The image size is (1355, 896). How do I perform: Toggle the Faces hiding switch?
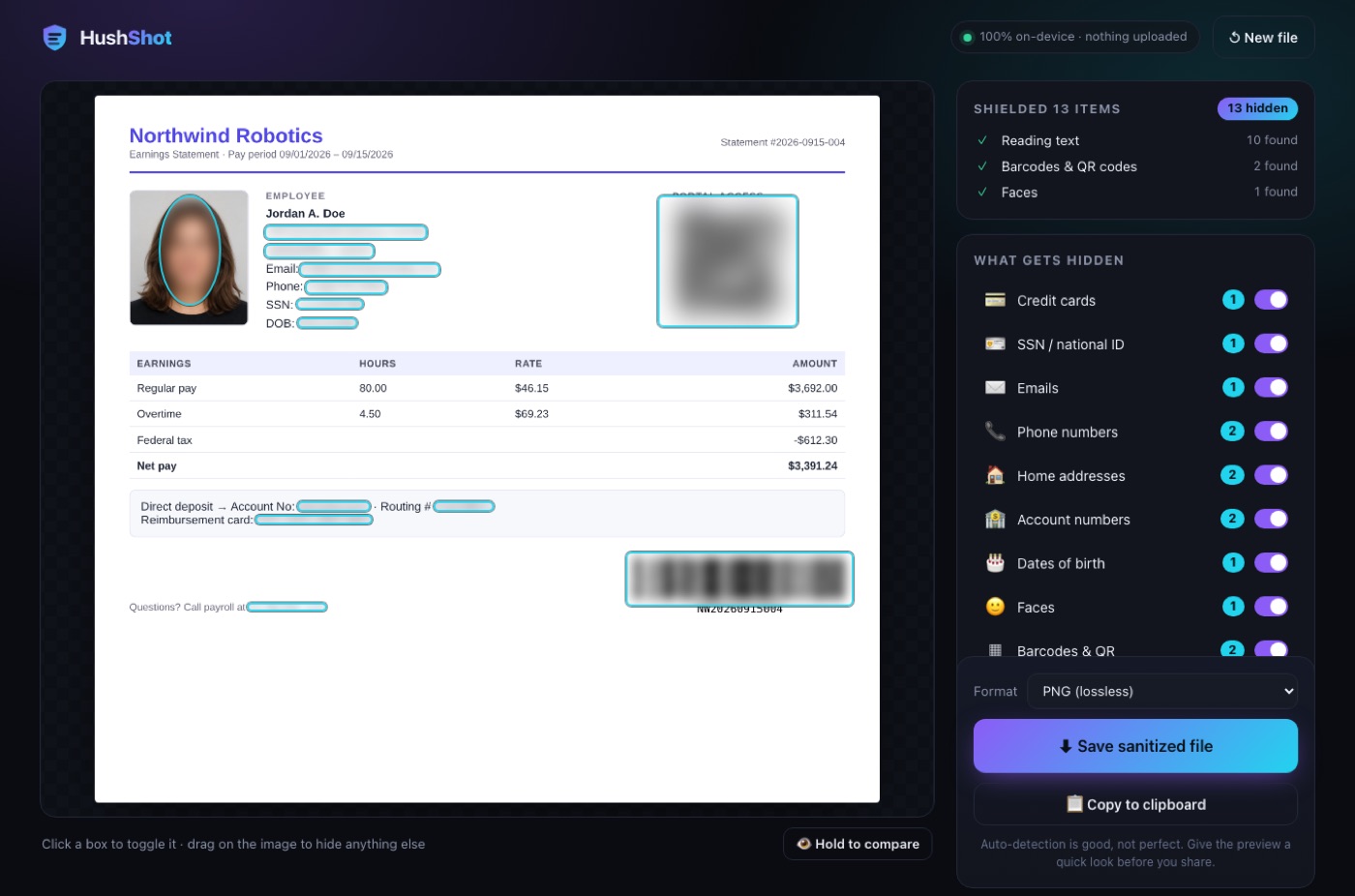[1271, 607]
